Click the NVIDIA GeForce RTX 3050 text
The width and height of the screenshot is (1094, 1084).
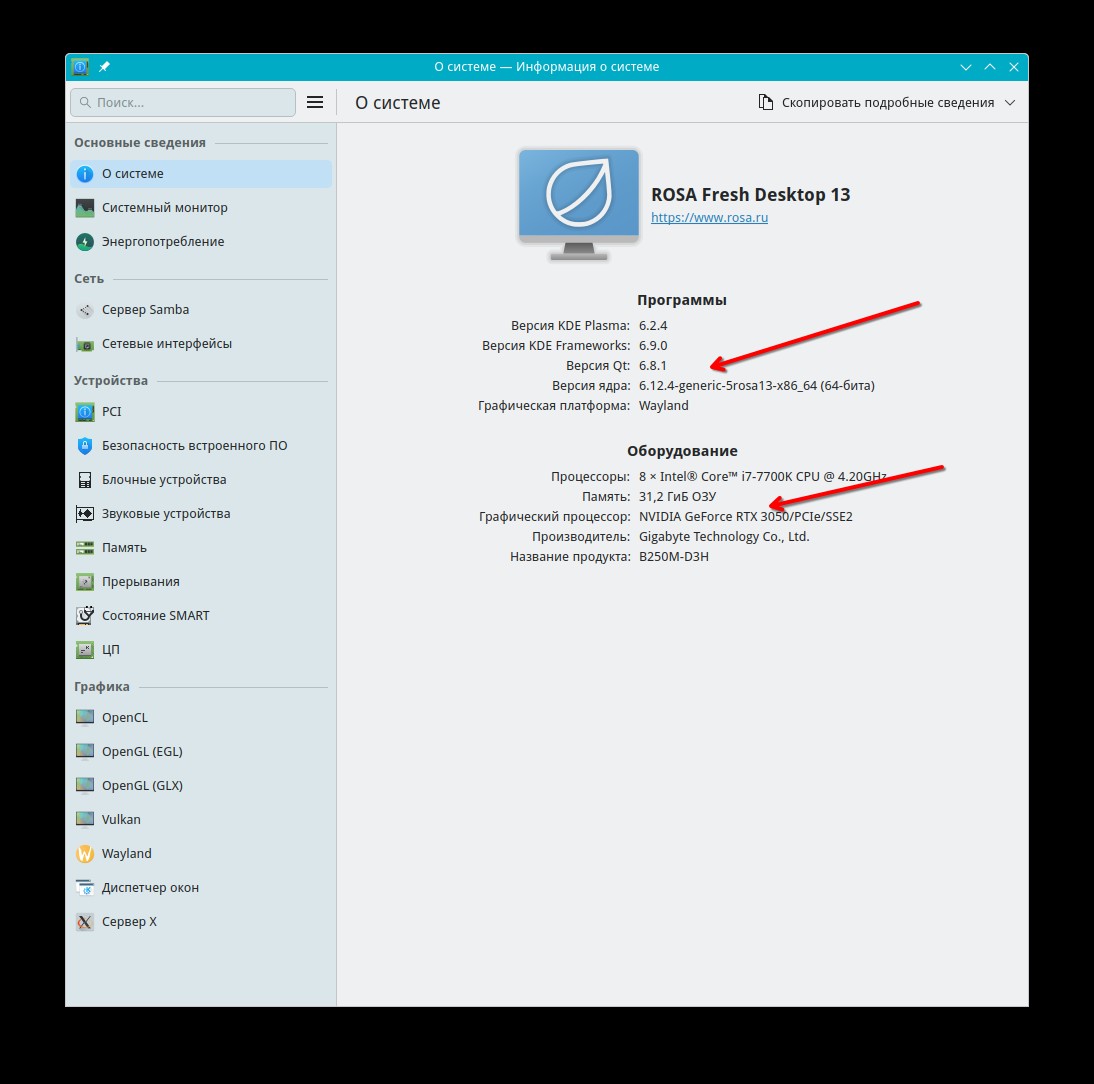[x=745, y=517]
